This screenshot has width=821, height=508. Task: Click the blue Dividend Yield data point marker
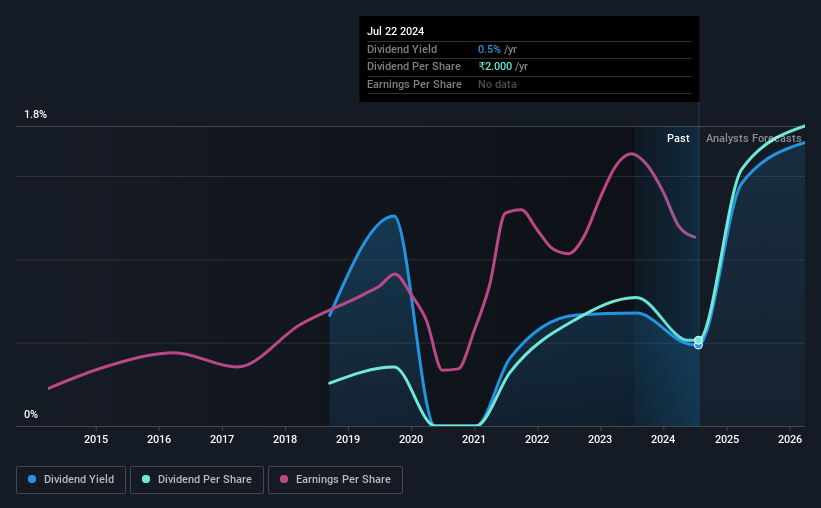(698, 345)
